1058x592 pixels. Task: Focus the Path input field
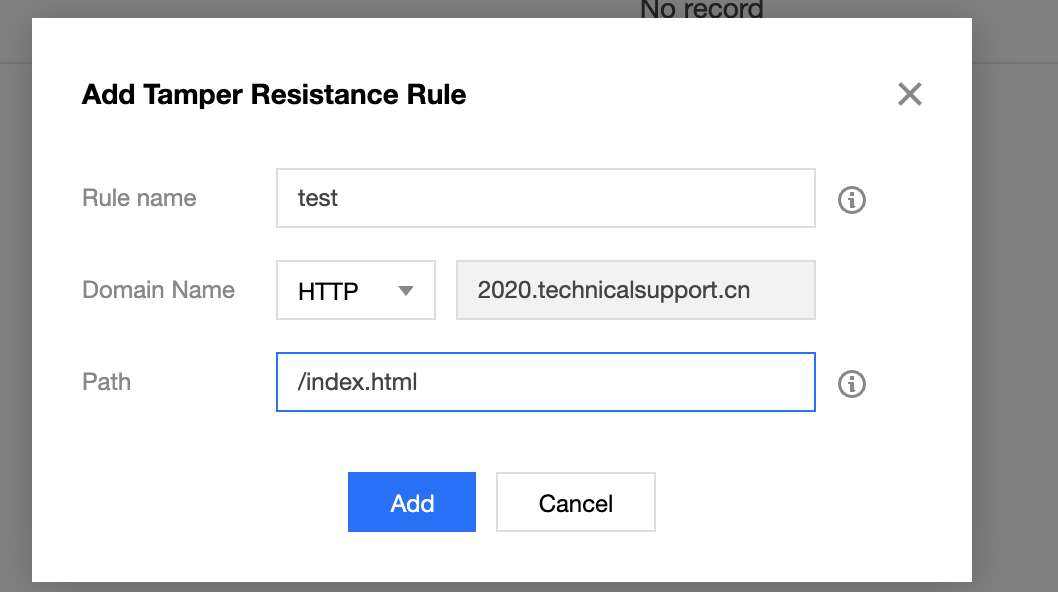(x=546, y=382)
